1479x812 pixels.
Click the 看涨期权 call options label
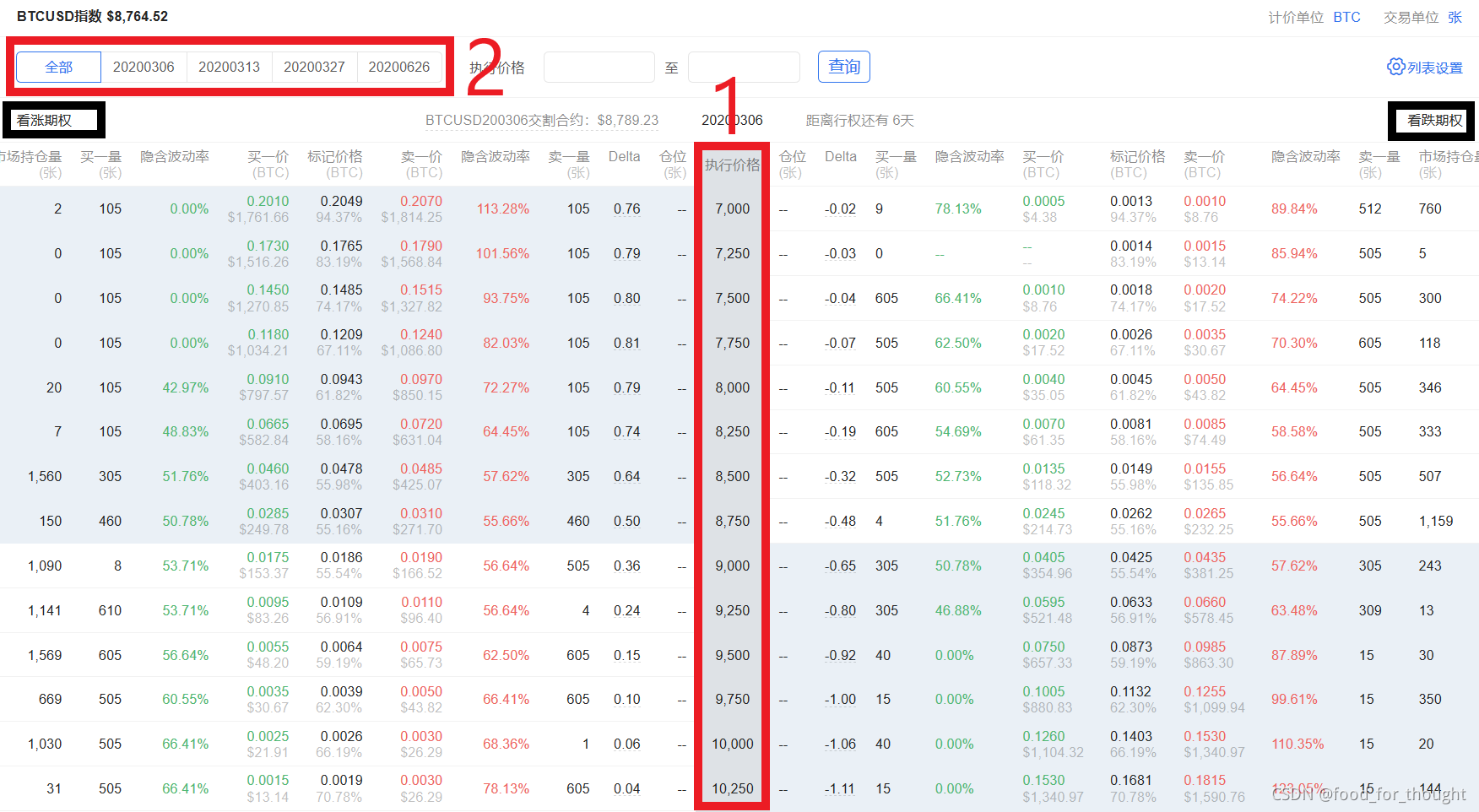[x=44, y=120]
